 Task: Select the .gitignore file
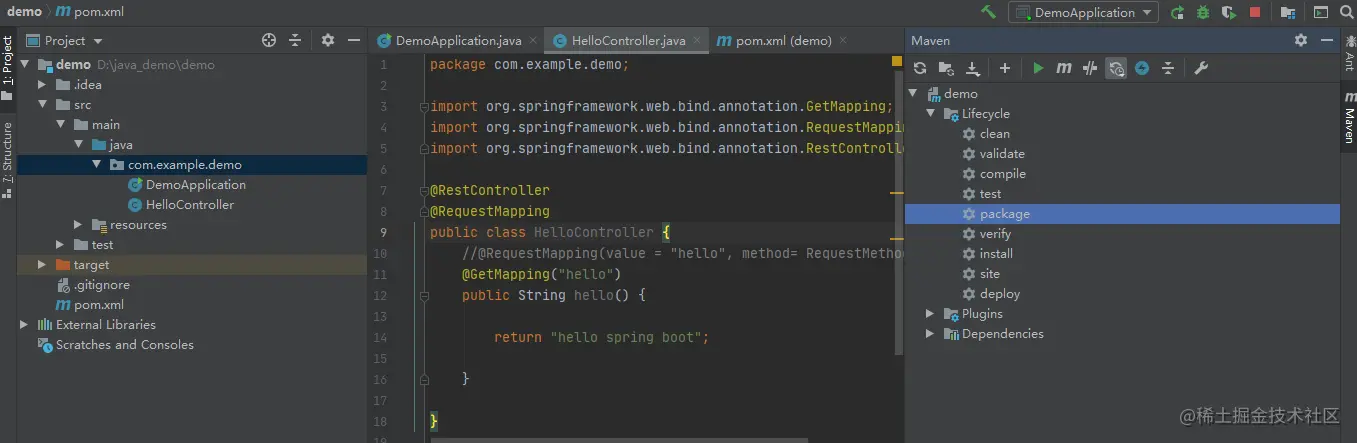tap(92, 284)
